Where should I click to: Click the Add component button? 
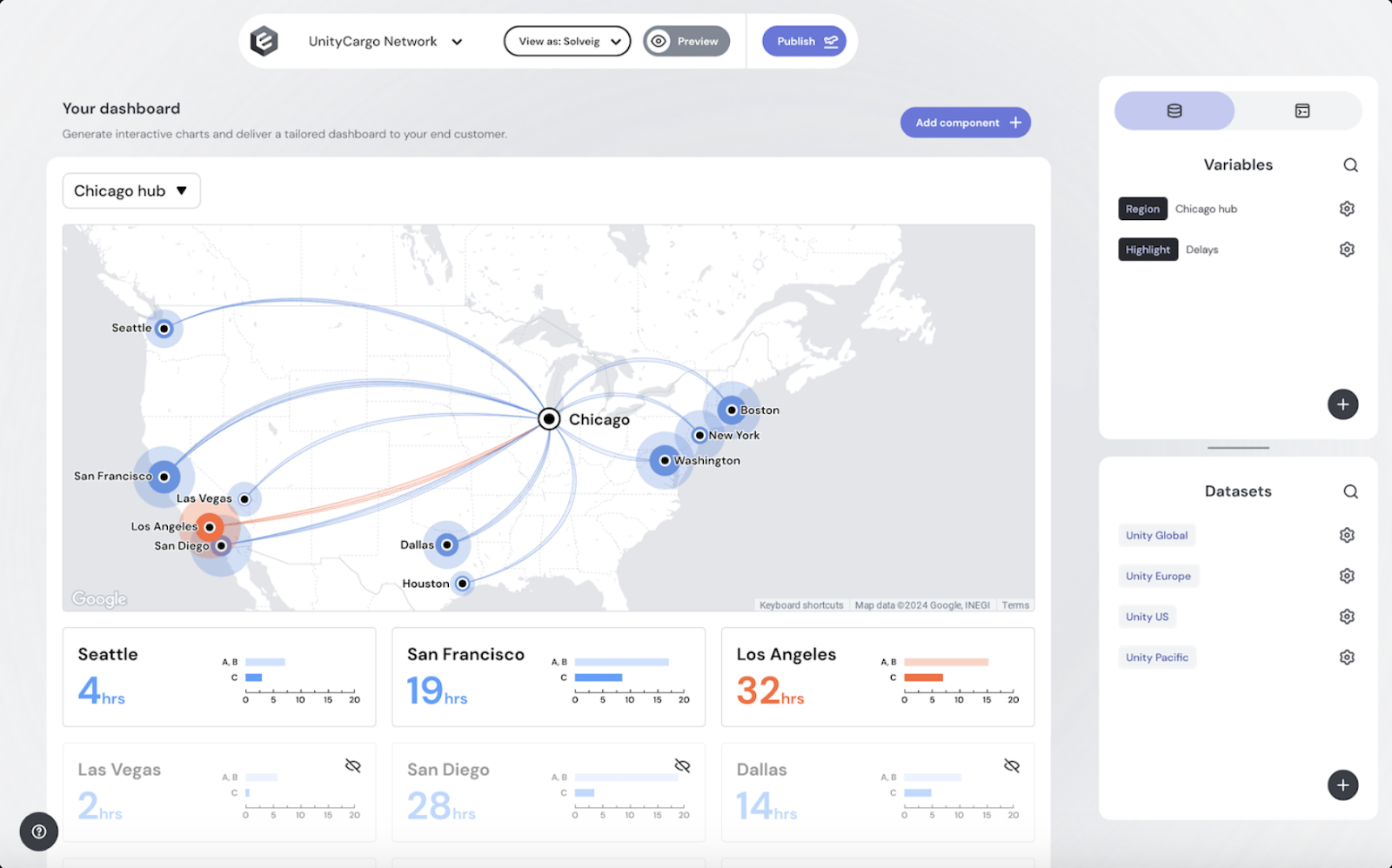coord(965,123)
